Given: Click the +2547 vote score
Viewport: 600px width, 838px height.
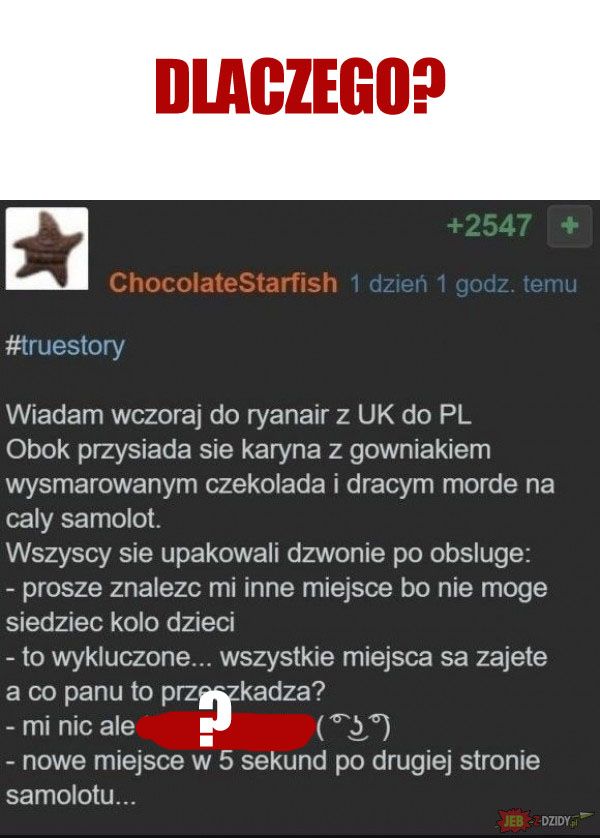Looking at the screenshot, I should 489,225.
